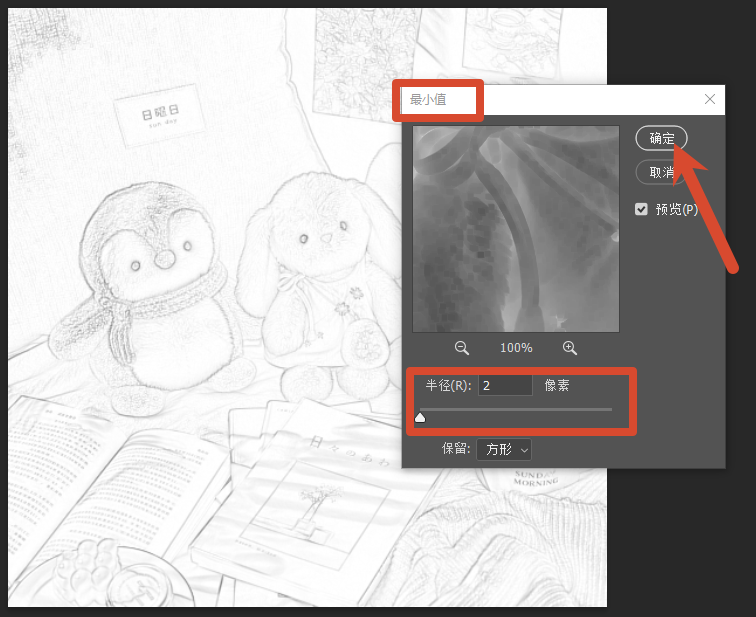This screenshot has width=756, height=617.
Task: Zoom in the filter preview with plus magnifier
Action: [x=570, y=348]
